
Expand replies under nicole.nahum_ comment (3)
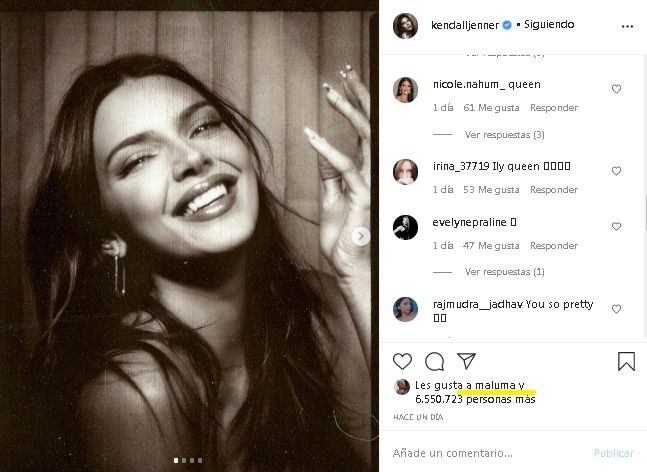pos(504,135)
